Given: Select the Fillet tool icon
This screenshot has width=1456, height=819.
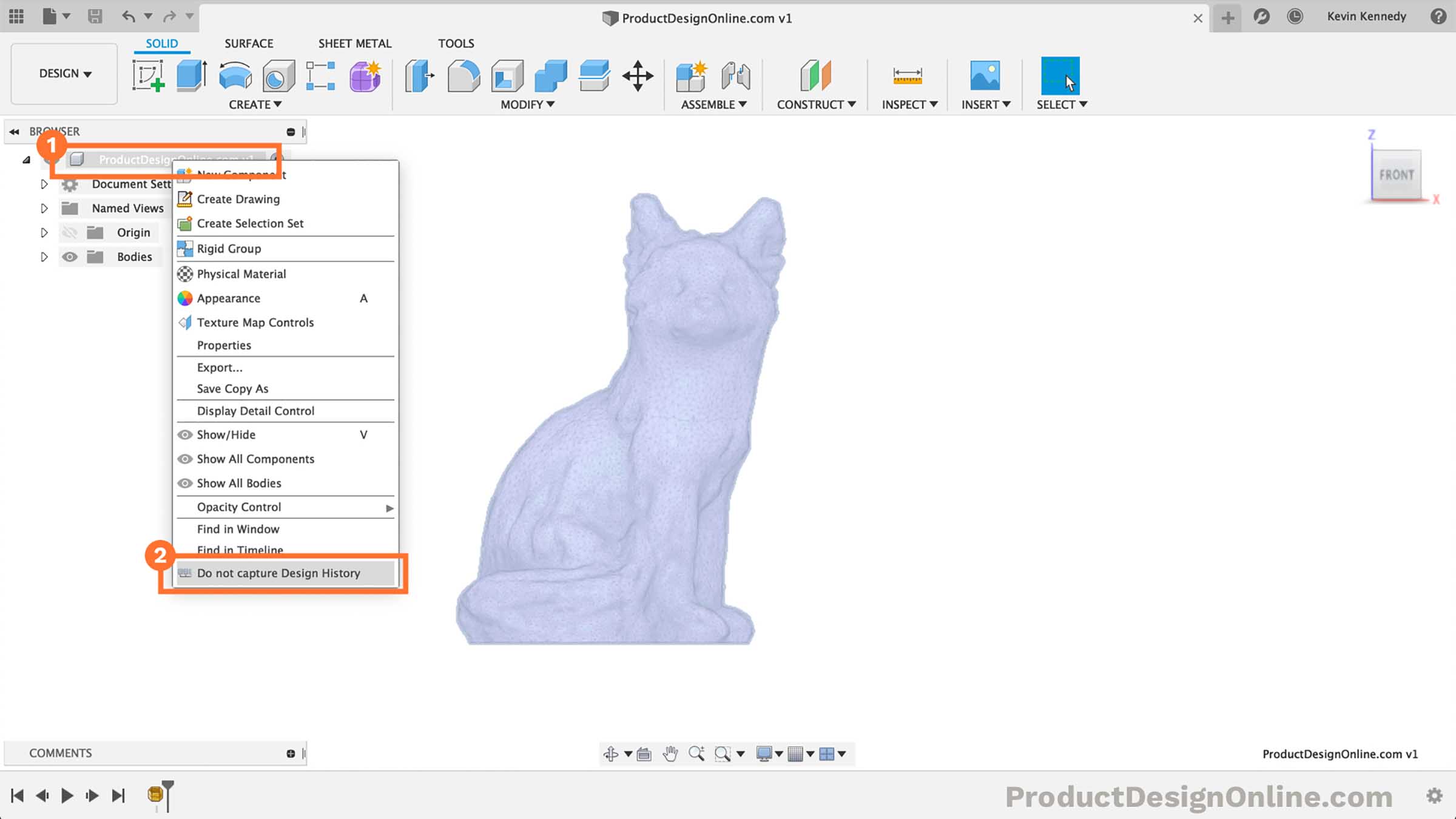Looking at the screenshot, I should [x=463, y=76].
